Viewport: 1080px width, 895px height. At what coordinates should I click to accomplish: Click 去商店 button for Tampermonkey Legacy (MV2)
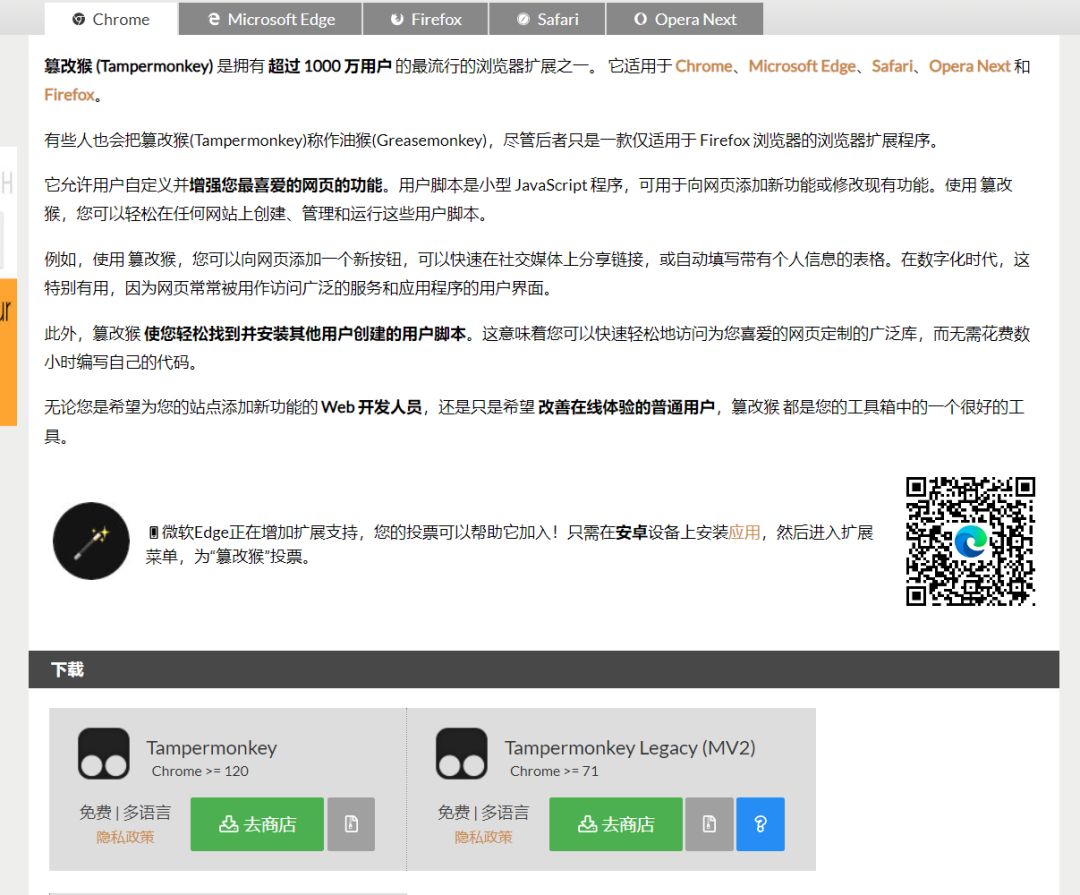tap(616, 824)
